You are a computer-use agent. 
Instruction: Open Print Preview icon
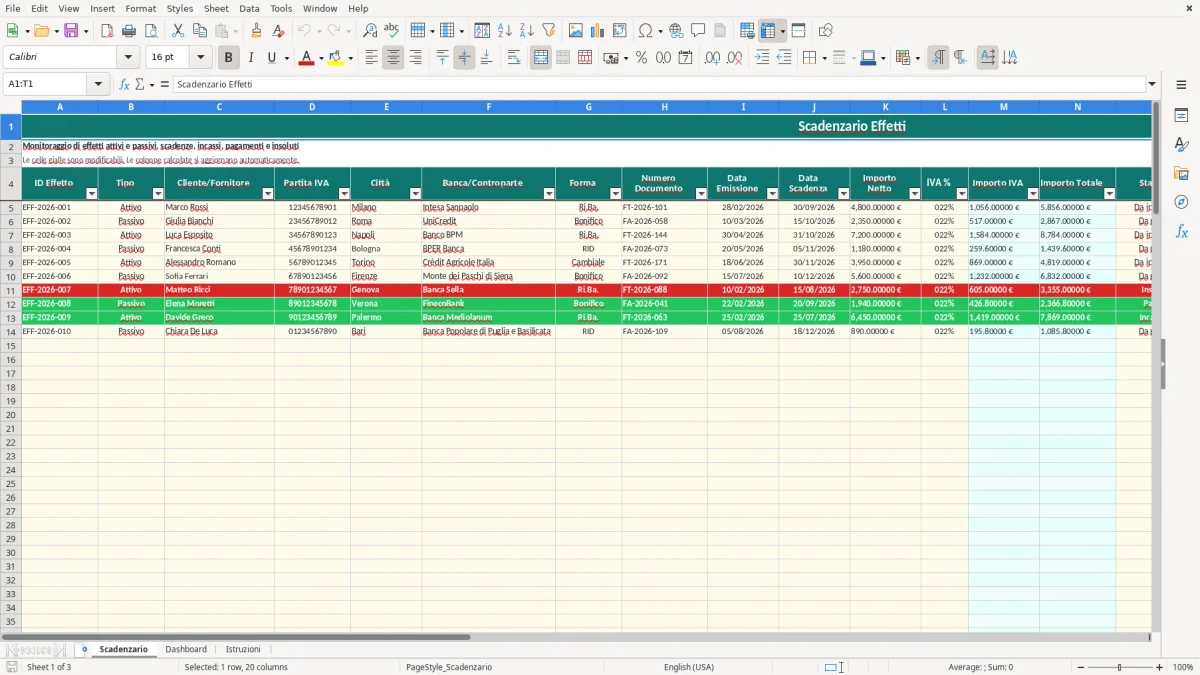(x=150, y=31)
